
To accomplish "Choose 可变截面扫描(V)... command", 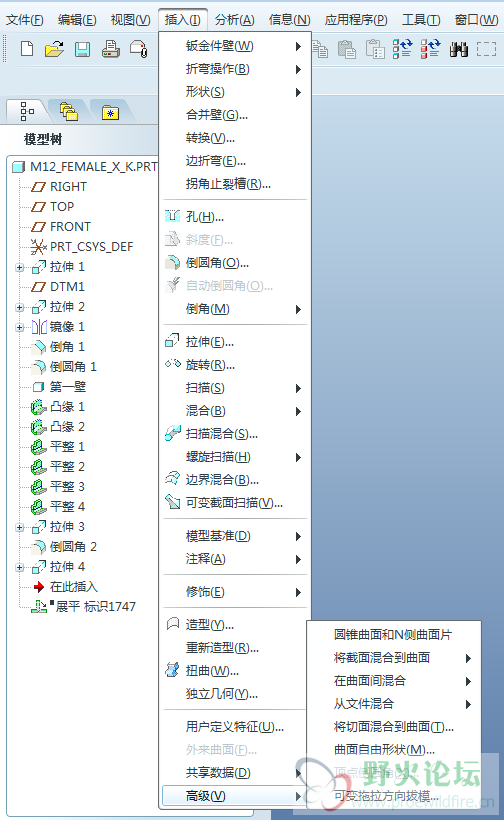I will coord(235,503).
